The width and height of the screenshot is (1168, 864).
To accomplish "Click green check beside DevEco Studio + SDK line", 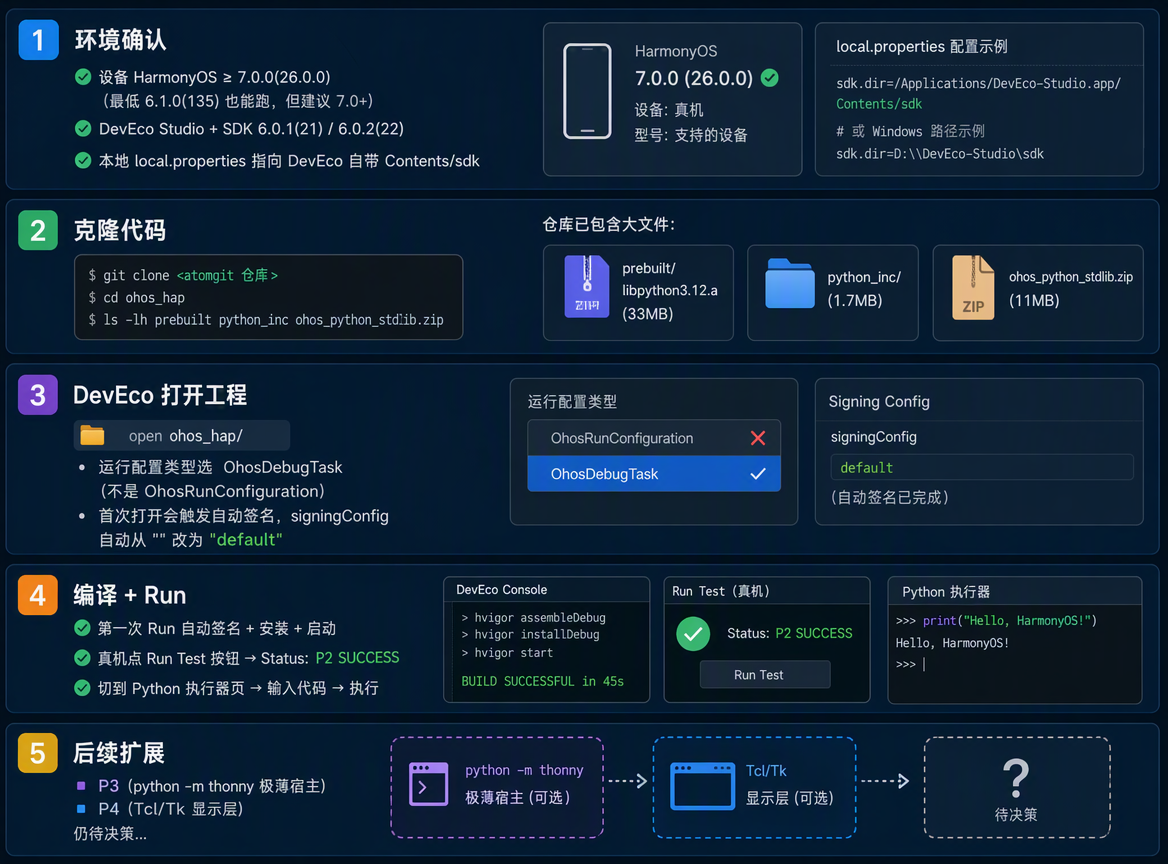I will pyautogui.click(x=83, y=128).
